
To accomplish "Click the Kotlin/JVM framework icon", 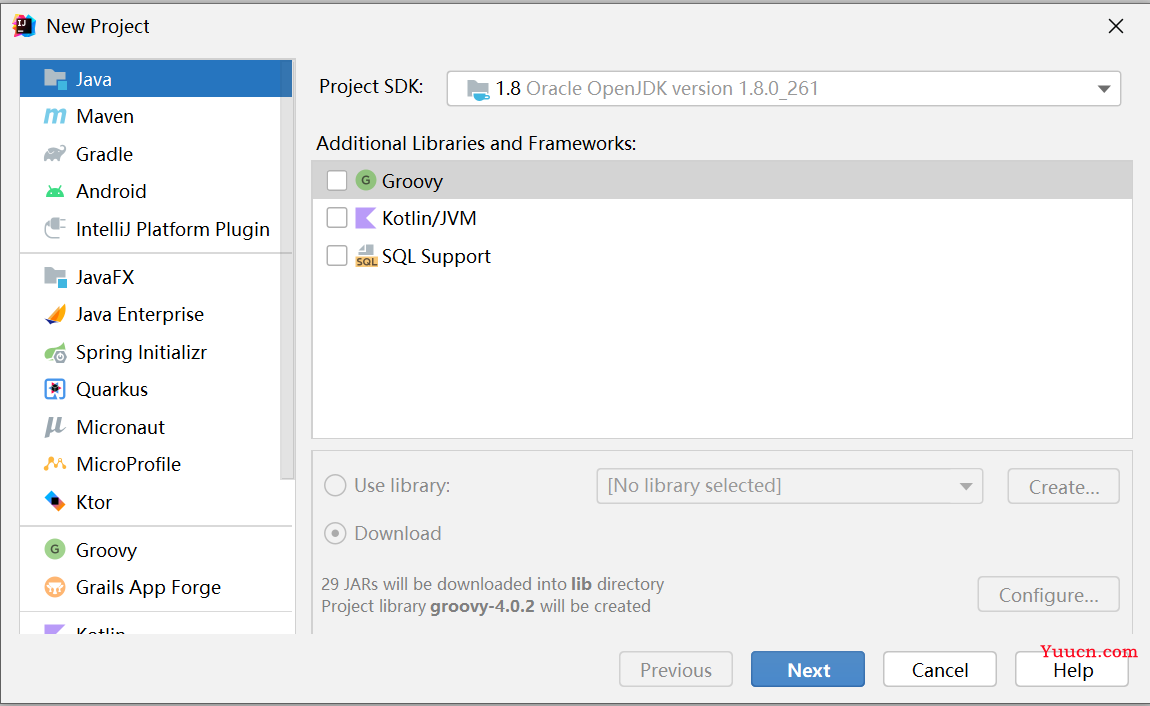I will (365, 218).
